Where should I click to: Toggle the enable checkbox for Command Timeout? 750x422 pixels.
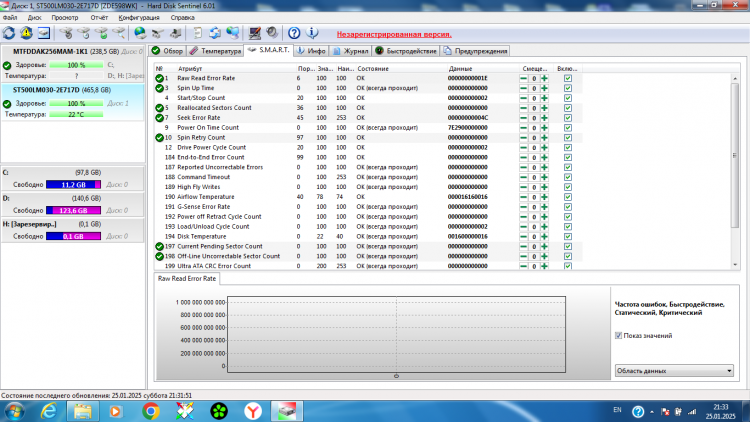(568, 178)
